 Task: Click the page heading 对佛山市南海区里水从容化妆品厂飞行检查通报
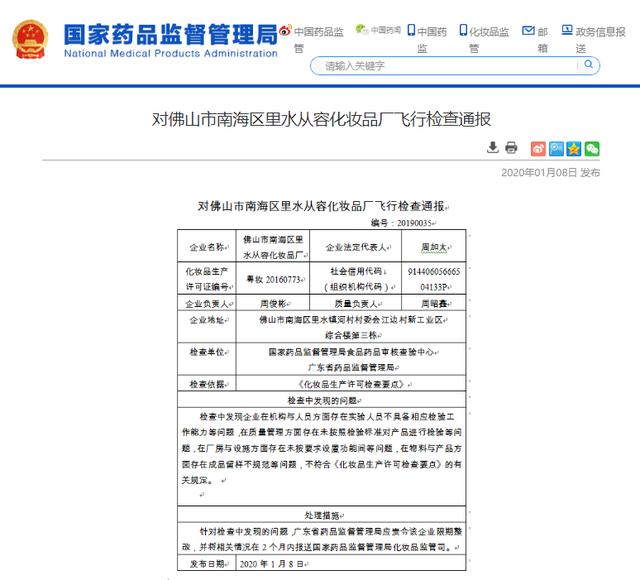(322, 119)
